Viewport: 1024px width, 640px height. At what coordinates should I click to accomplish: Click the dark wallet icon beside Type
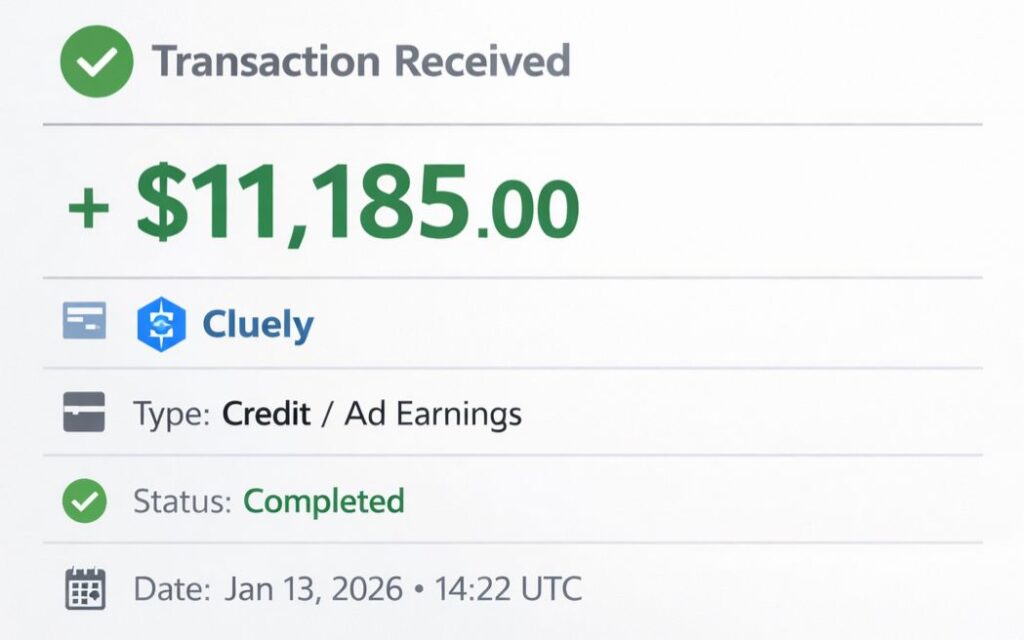(x=84, y=413)
